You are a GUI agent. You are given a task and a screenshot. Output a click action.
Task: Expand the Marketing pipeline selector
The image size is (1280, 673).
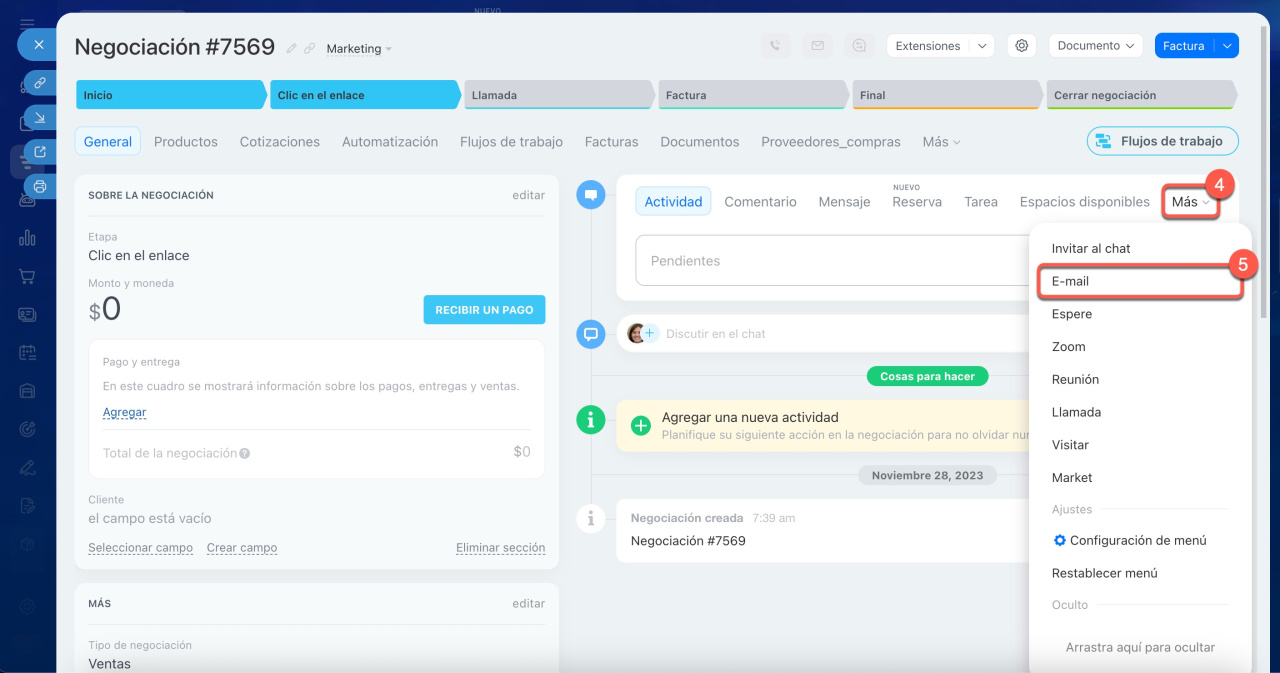click(359, 49)
